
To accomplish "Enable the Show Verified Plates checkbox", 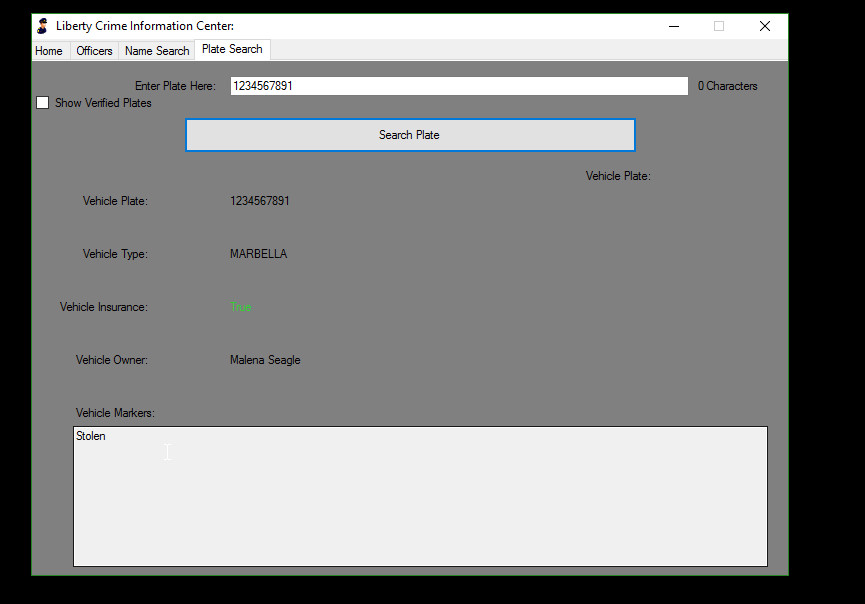I will coord(42,103).
